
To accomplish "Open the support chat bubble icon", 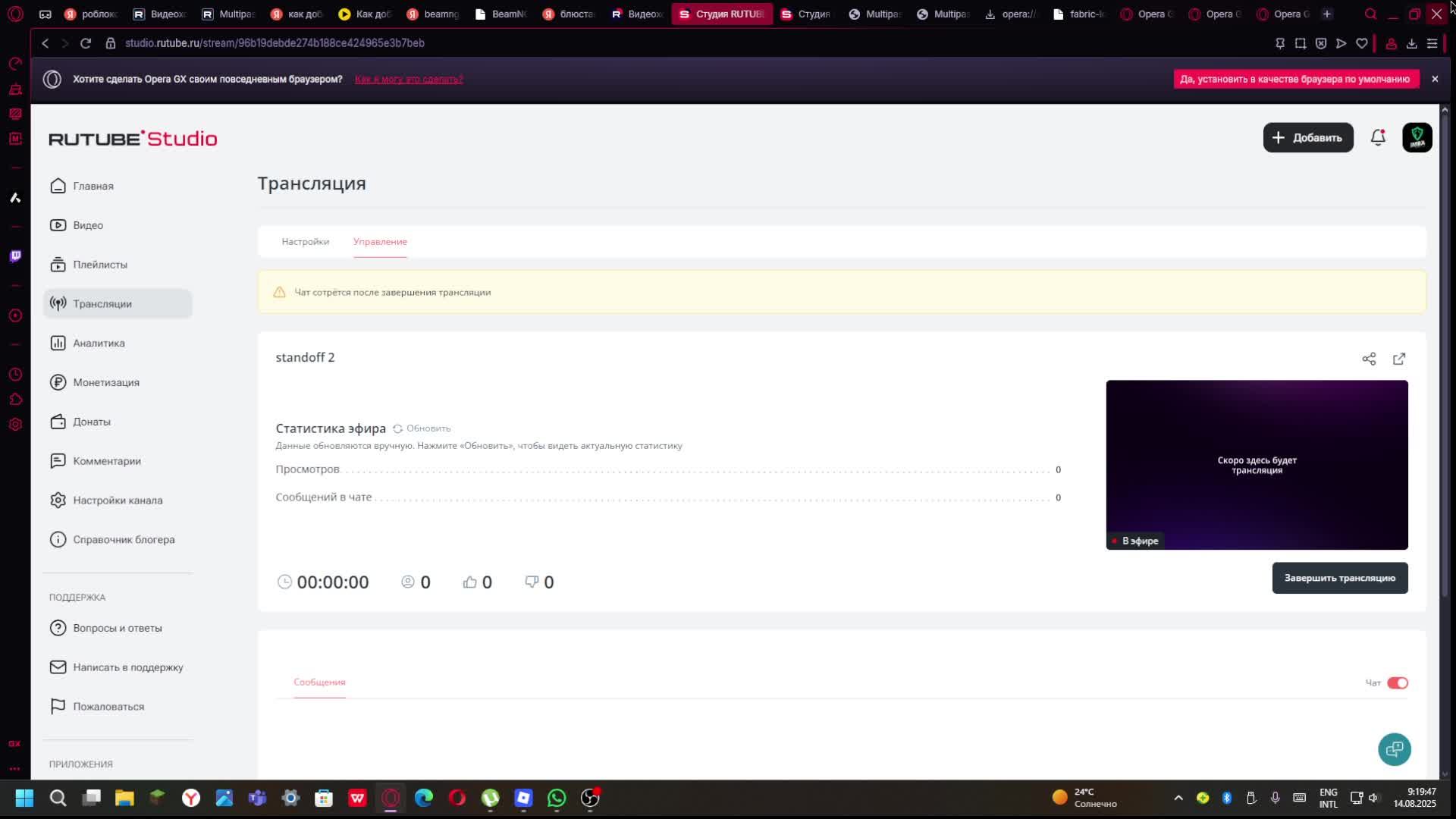I will [1394, 749].
